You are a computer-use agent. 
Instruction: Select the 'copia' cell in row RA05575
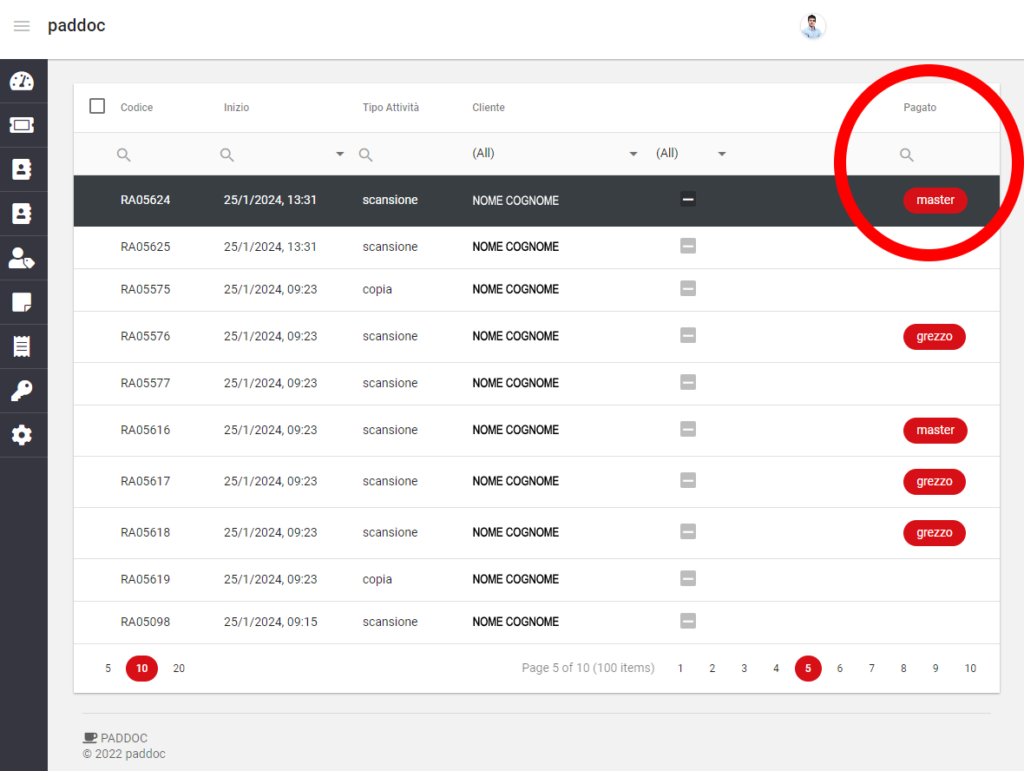pos(377,289)
